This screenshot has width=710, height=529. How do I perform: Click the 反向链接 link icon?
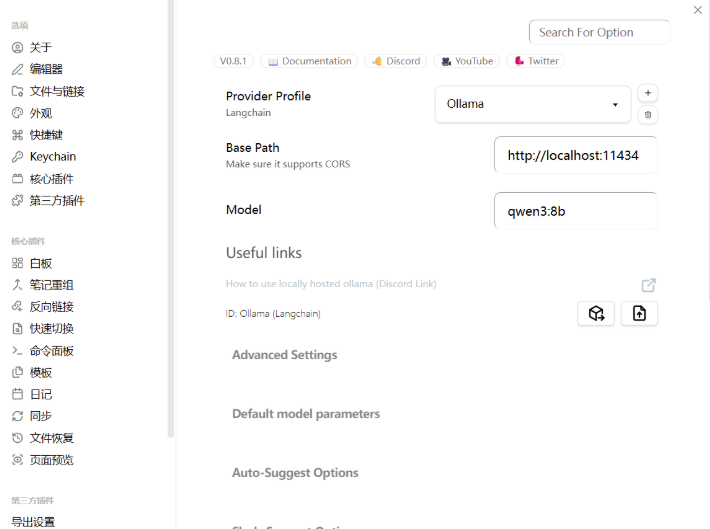[x=17, y=307]
